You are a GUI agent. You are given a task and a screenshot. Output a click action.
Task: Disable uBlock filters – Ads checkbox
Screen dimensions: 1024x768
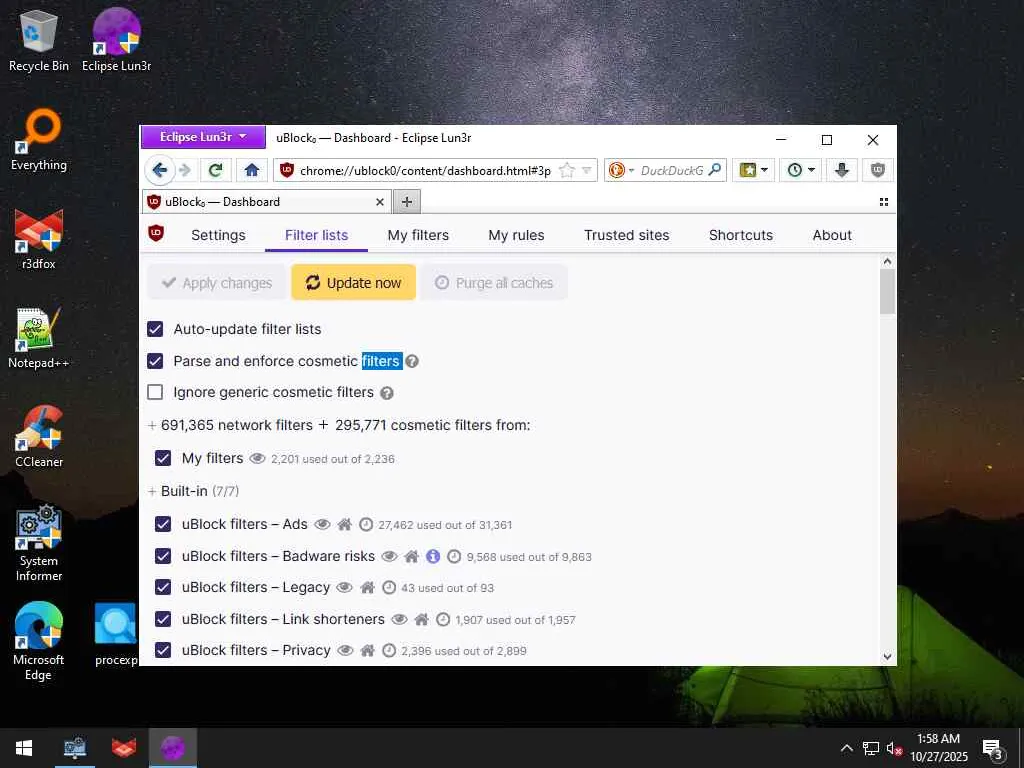(163, 524)
